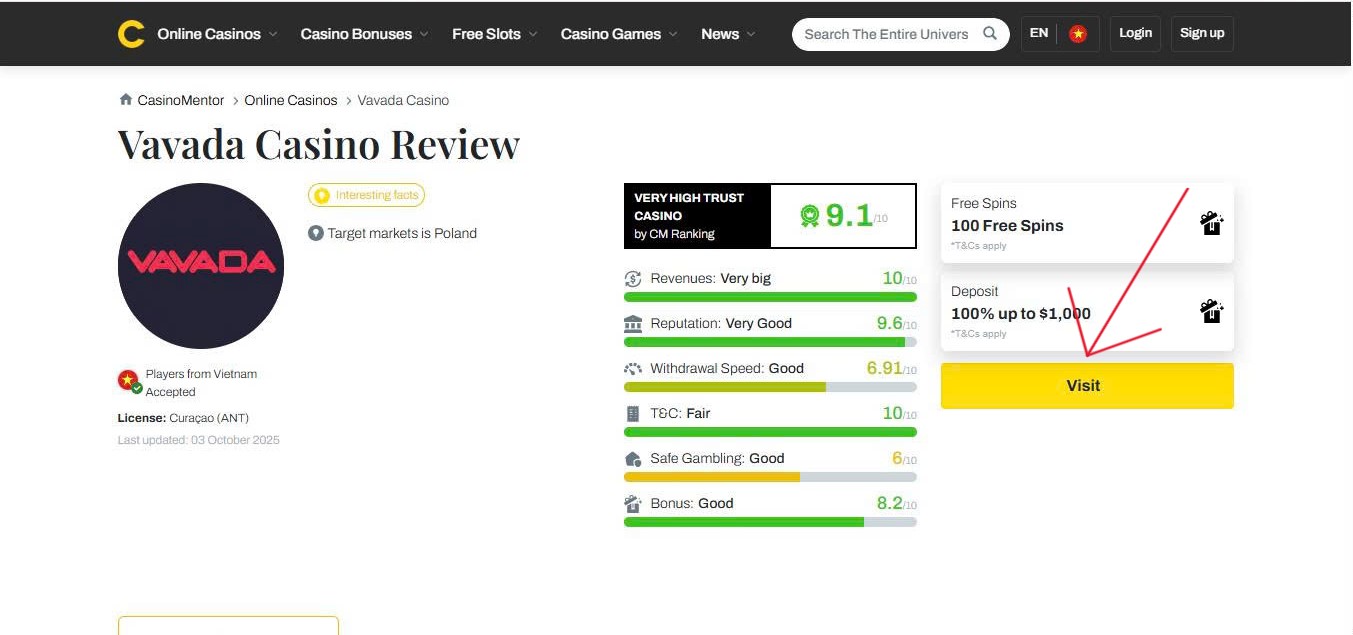Click the T&C progress bar
Viewport: 1353px width, 635px height.
point(770,432)
